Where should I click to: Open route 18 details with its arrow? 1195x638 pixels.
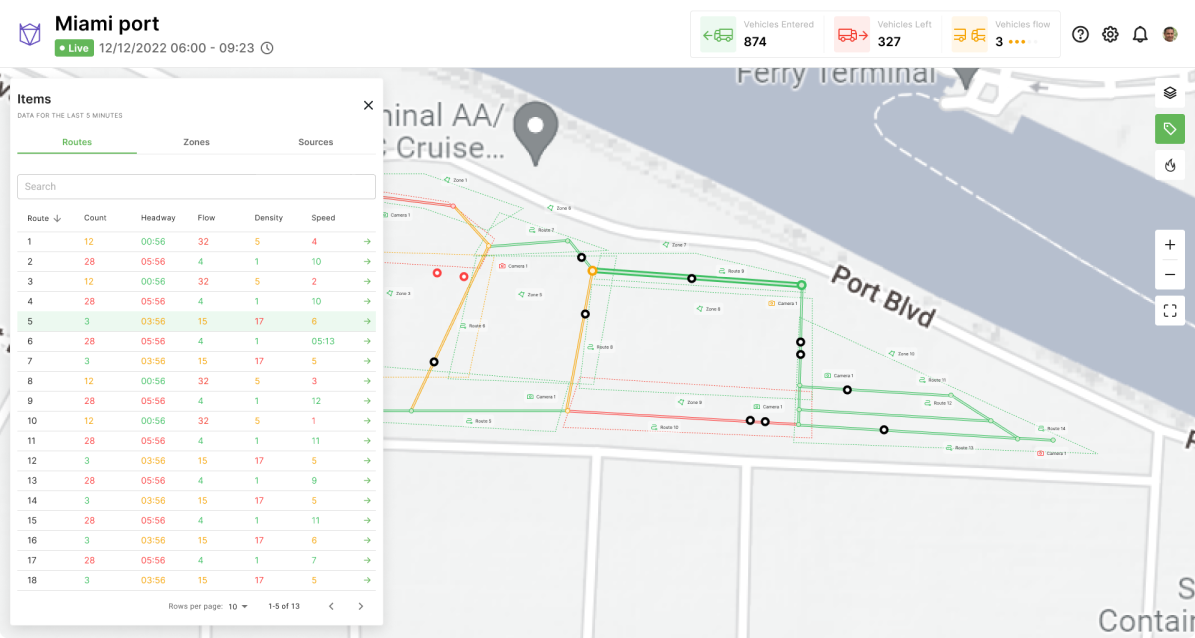point(367,579)
